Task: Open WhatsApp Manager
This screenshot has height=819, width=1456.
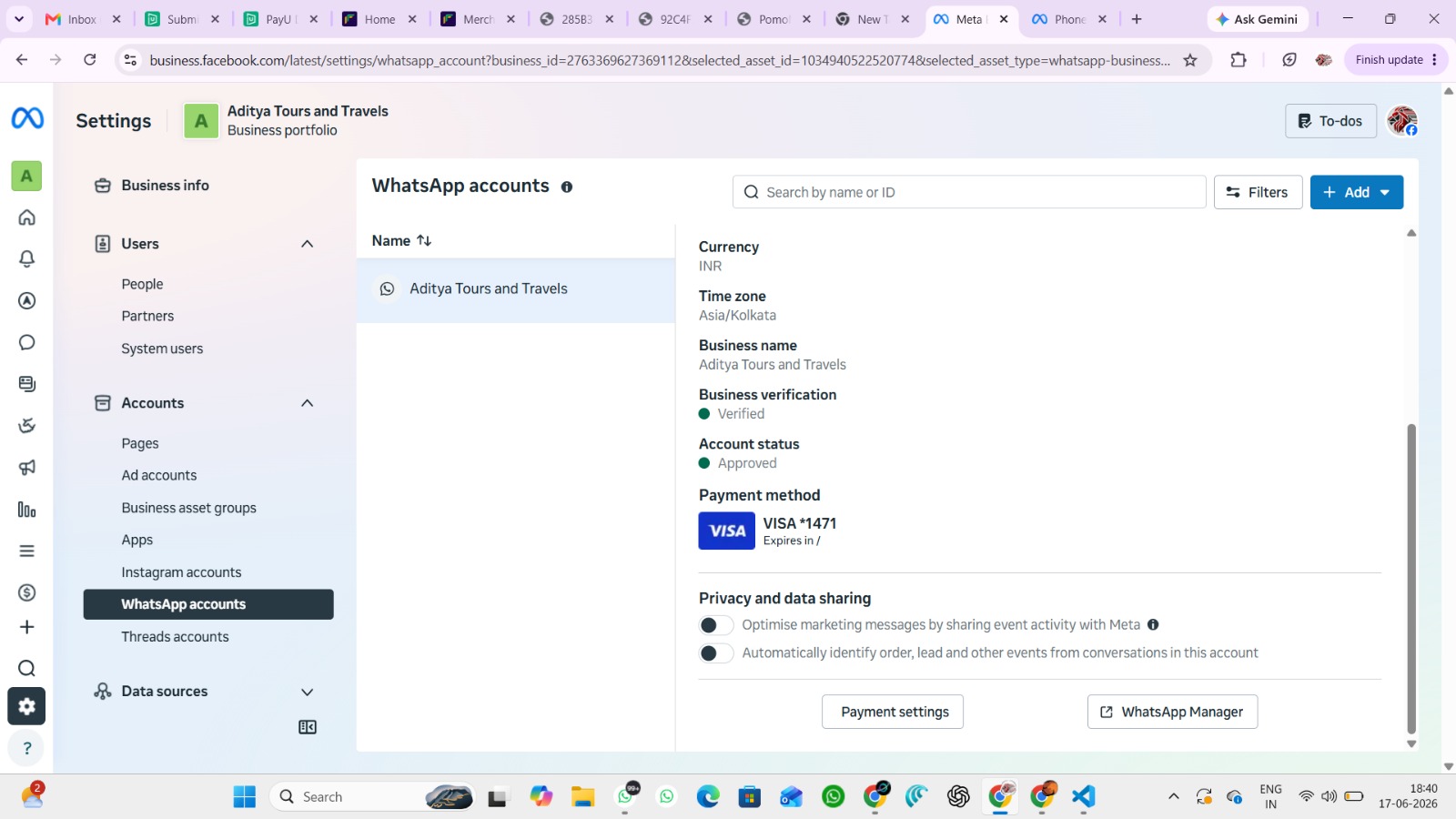Action: point(1172,712)
